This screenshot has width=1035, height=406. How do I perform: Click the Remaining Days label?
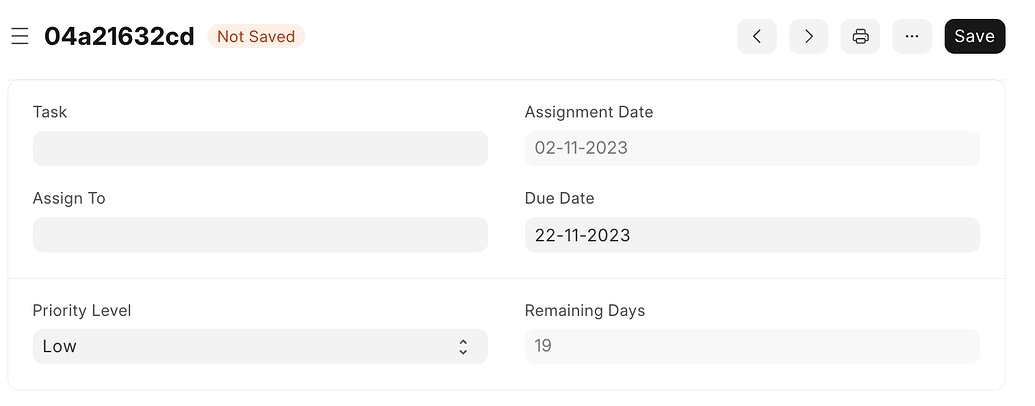585,310
